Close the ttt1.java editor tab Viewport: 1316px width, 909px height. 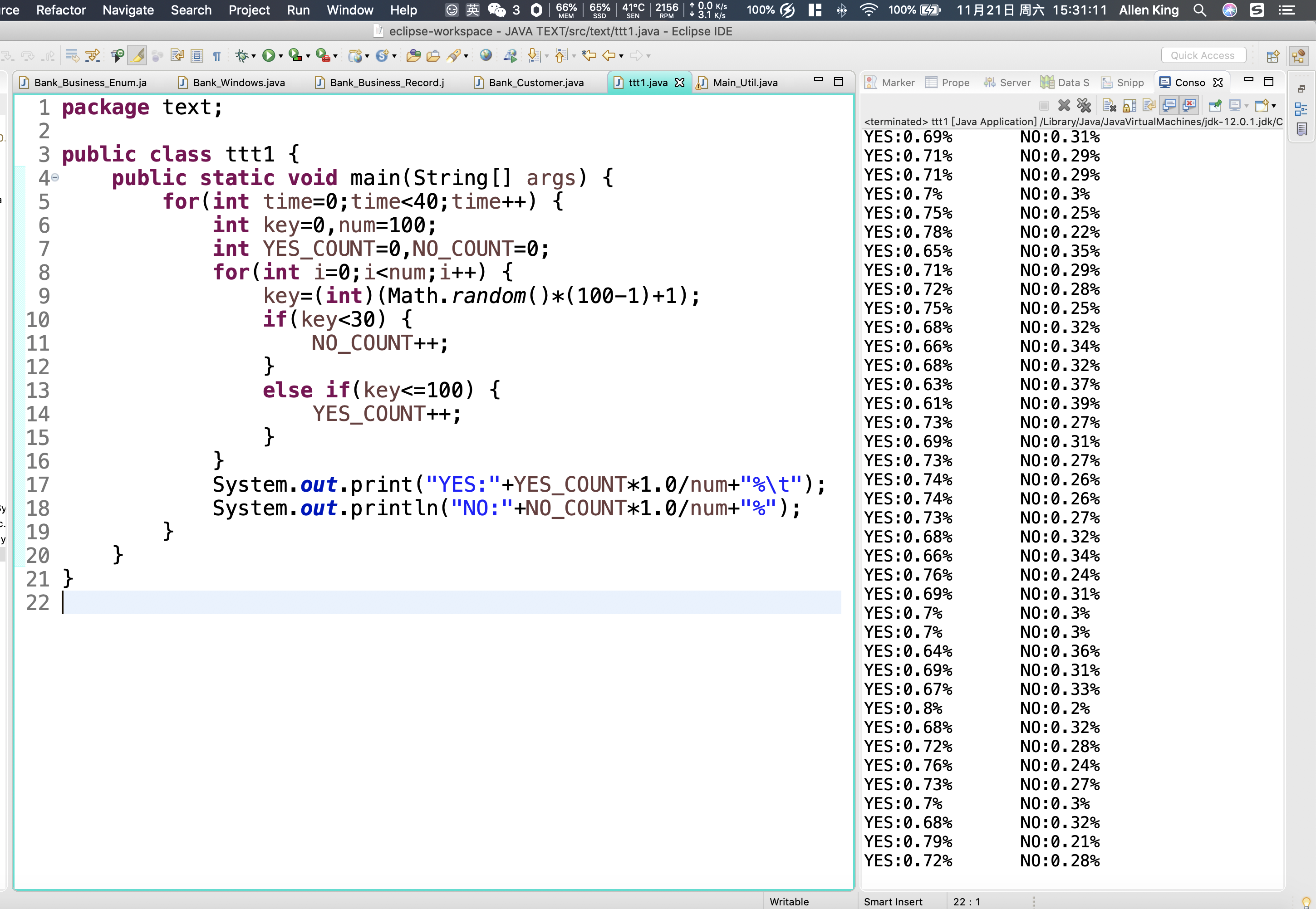point(680,83)
